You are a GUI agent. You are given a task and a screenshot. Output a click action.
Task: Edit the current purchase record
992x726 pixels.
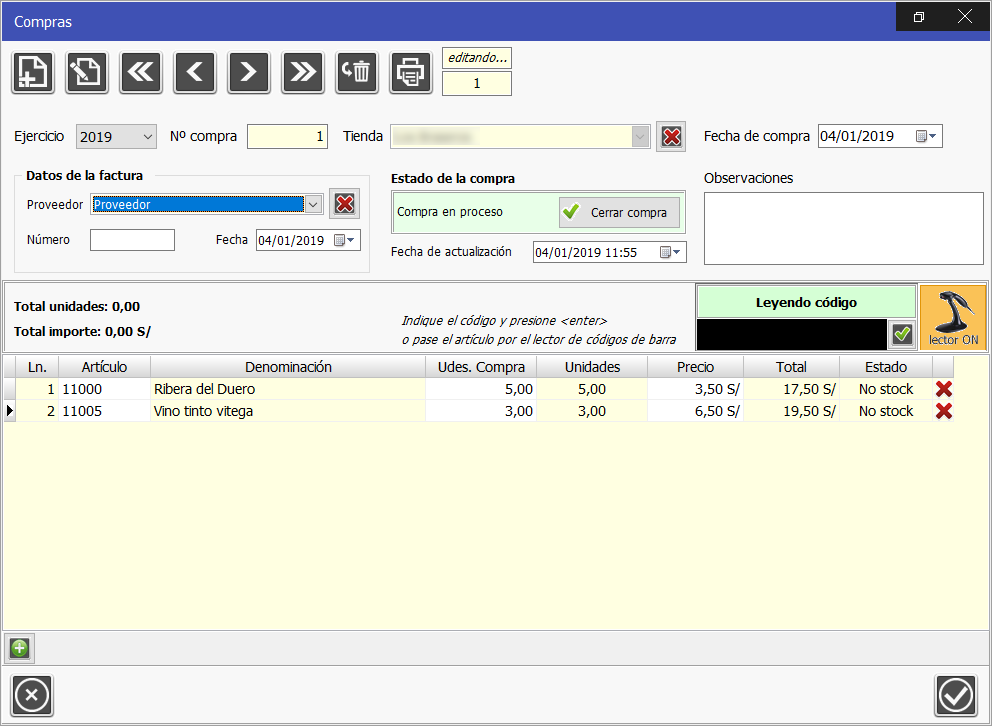(x=86, y=72)
